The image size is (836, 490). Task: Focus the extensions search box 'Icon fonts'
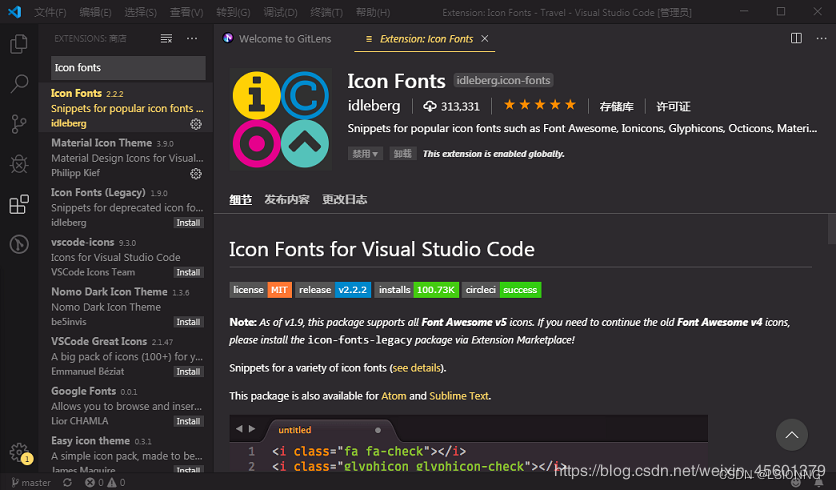pyautogui.click(x=128, y=68)
